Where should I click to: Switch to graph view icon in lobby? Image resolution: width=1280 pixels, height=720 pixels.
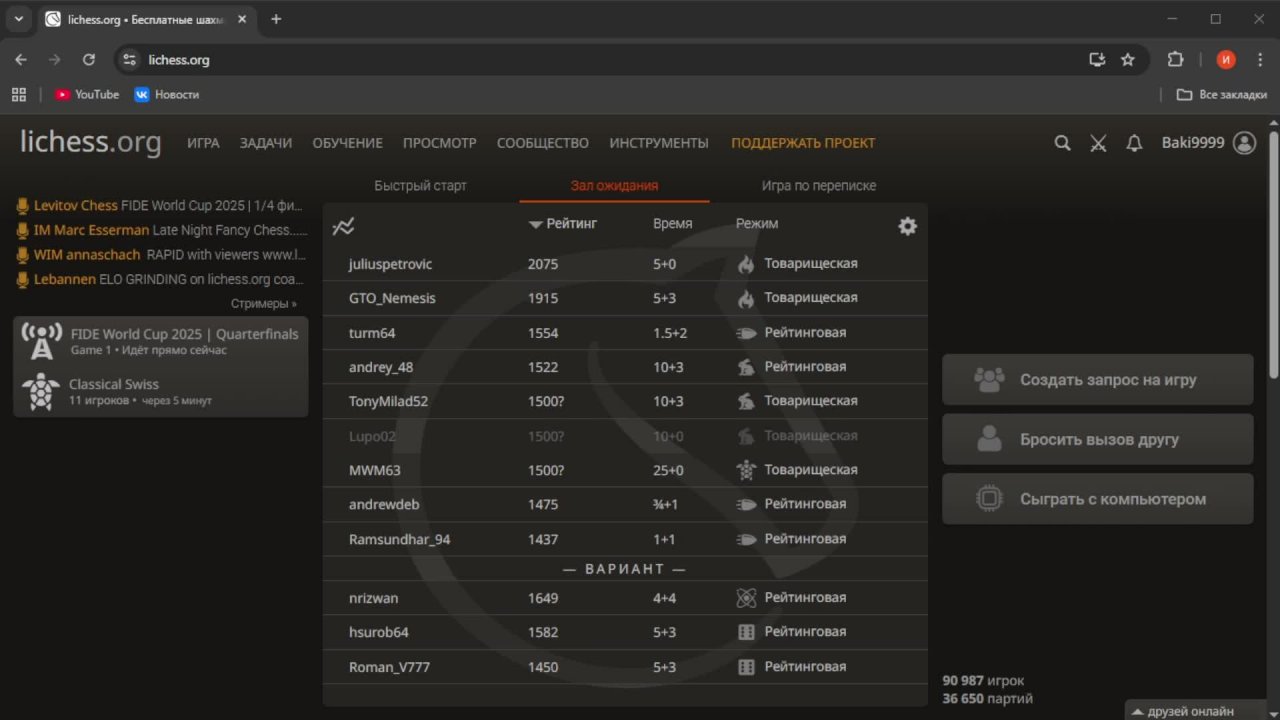(343, 227)
